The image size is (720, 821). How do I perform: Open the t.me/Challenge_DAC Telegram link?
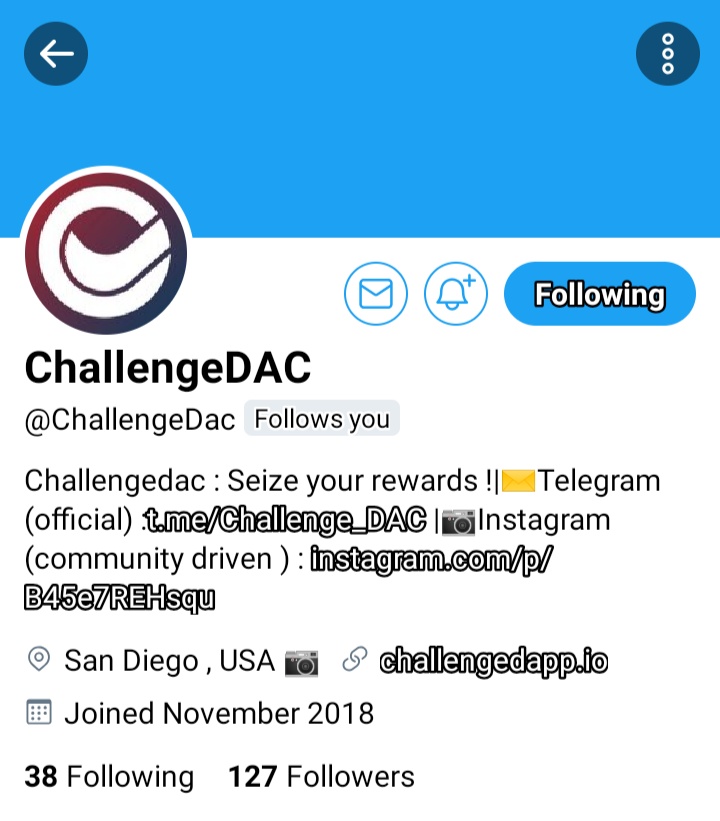pos(285,520)
